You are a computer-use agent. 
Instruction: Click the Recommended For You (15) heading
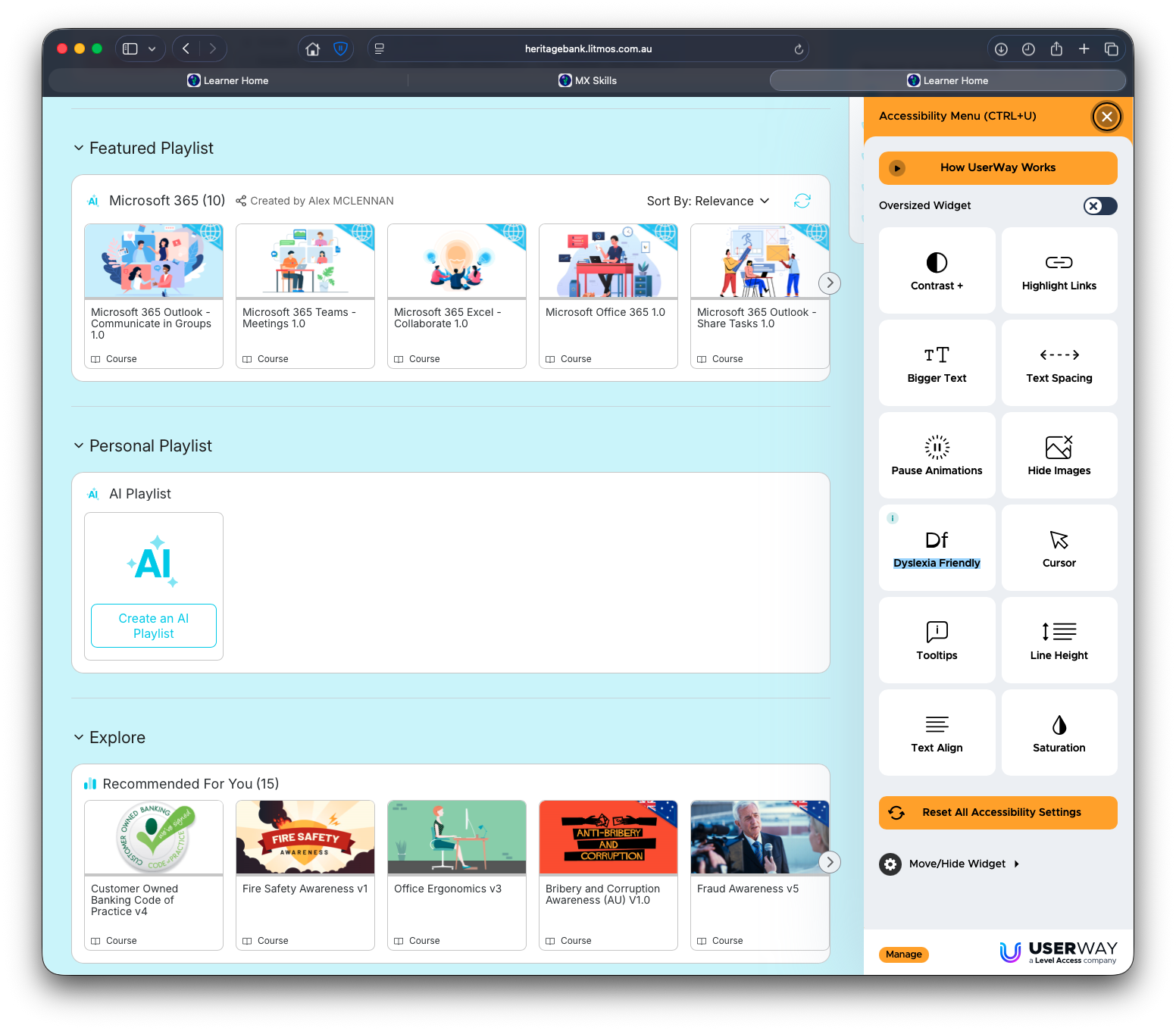pyautogui.click(x=191, y=784)
